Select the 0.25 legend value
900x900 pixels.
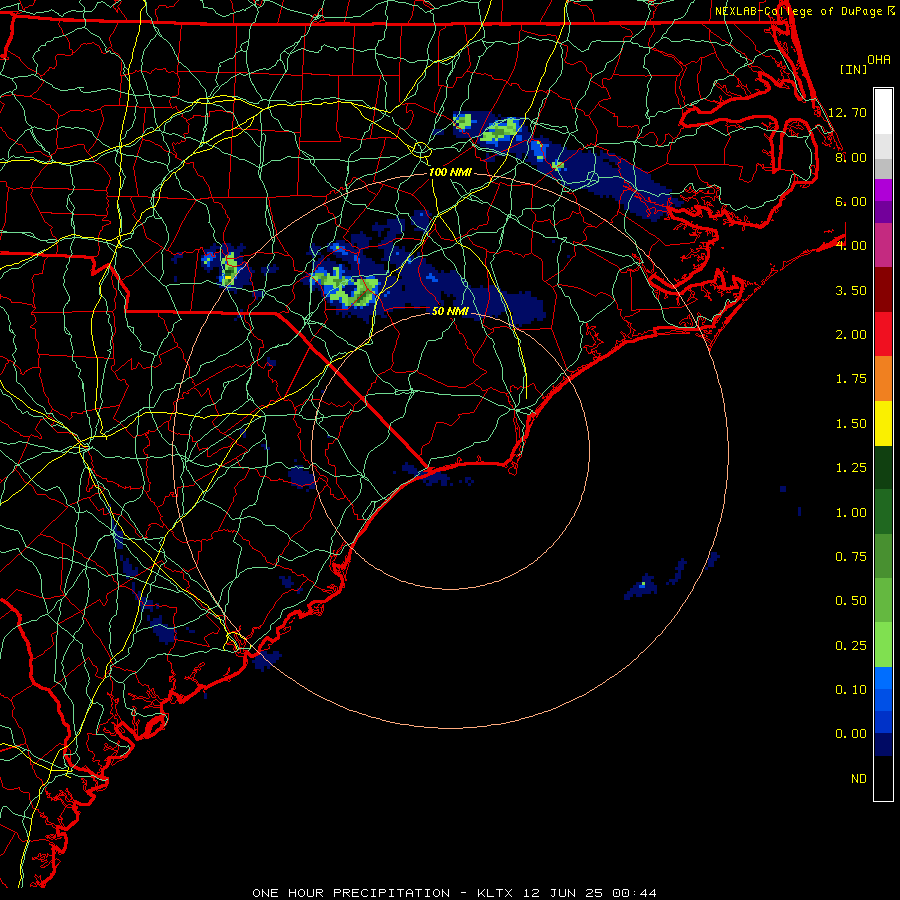(x=851, y=646)
